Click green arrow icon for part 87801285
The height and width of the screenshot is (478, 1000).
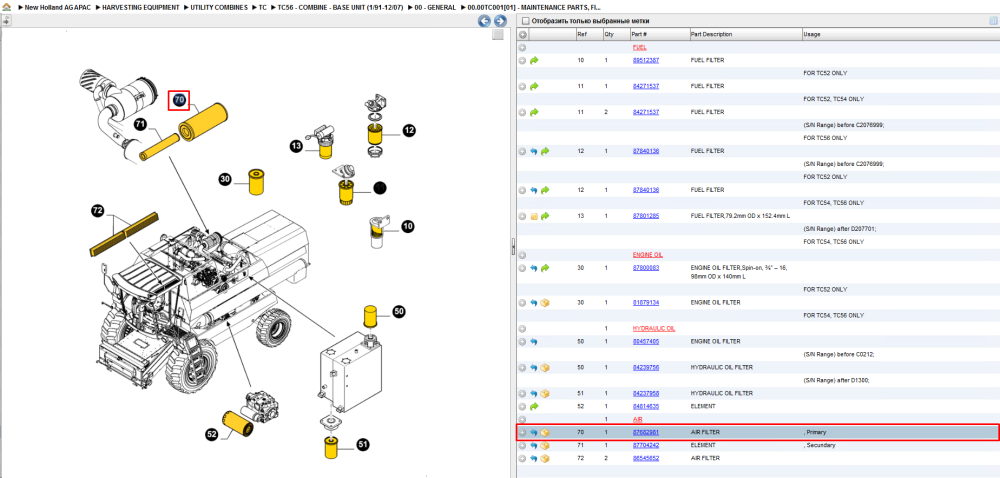545,216
